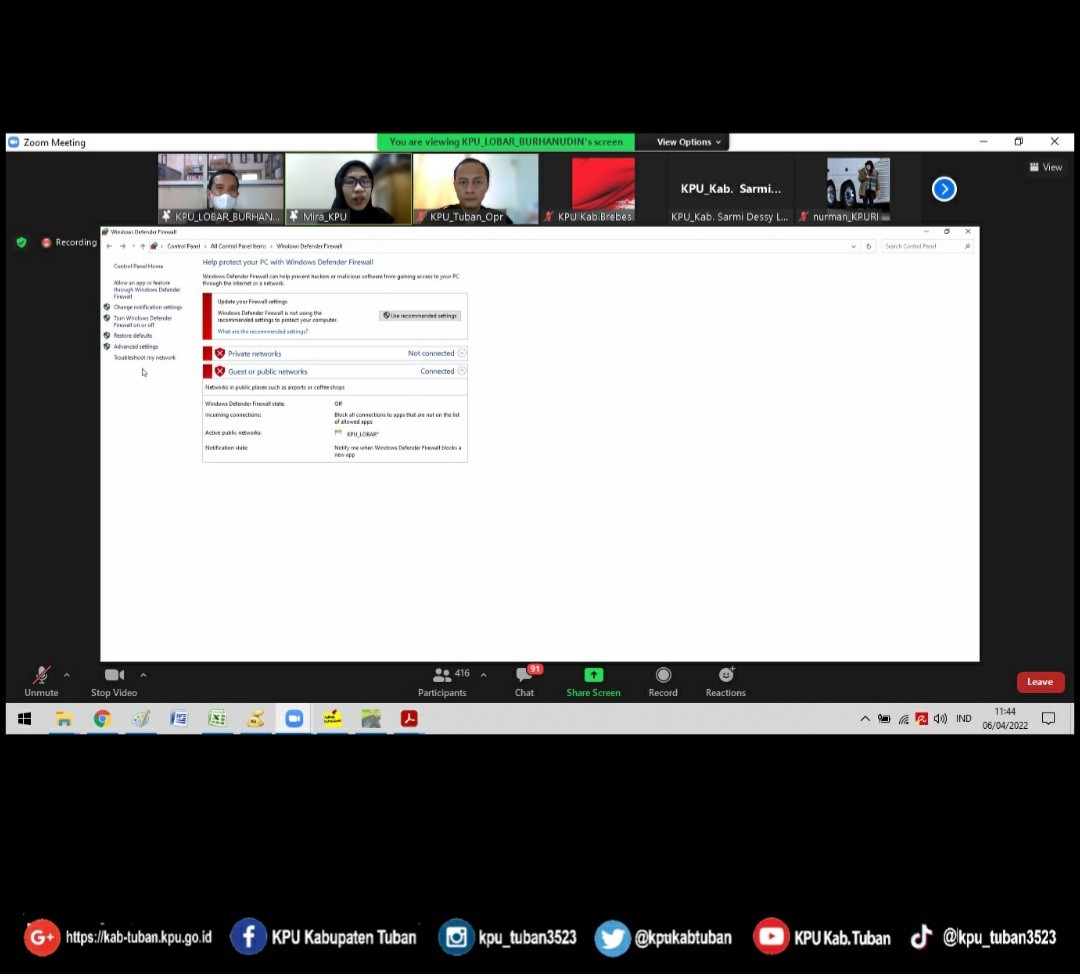
Task: Click the Stop Video camera icon
Action: point(114,676)
